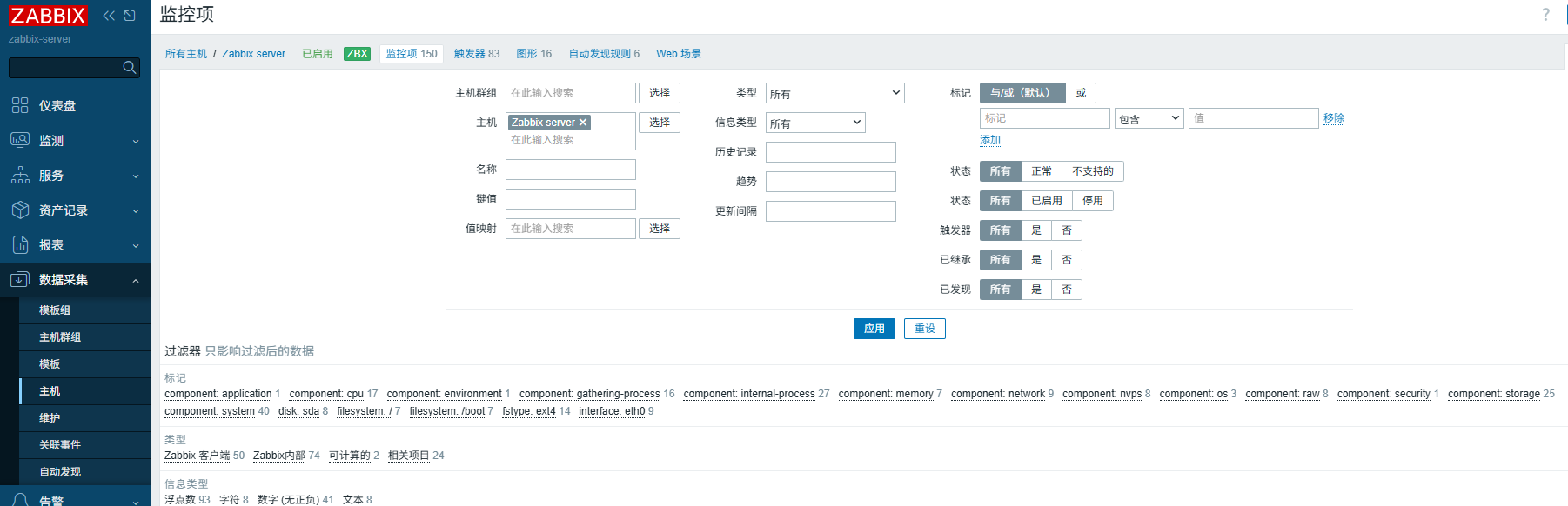Open 主机 in sidebar
The width and height of the screenshot is (1568, 506).
[84, 391]
